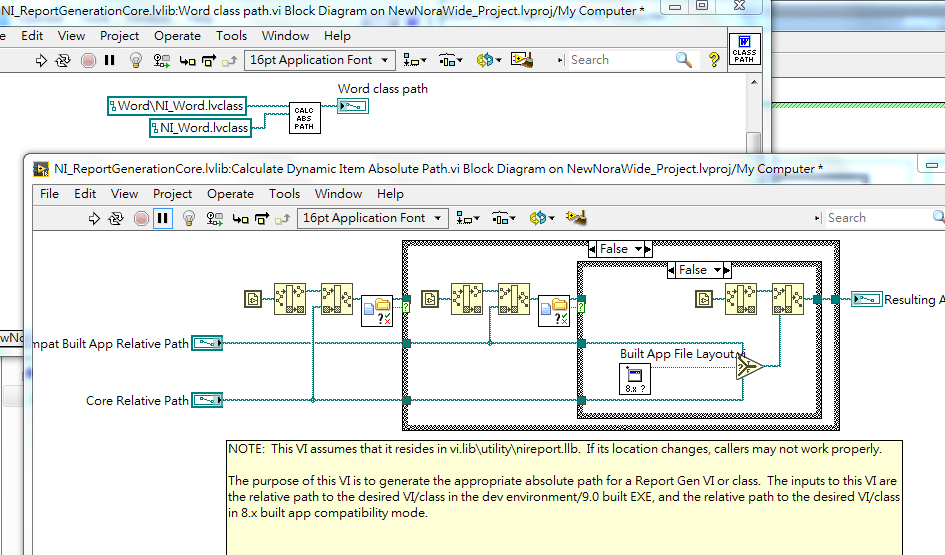Image resolution: width=945 pixels, height=555 pixels.
Task: Open Align Objects dropdown in Word class path window
Action: (415, 60)
